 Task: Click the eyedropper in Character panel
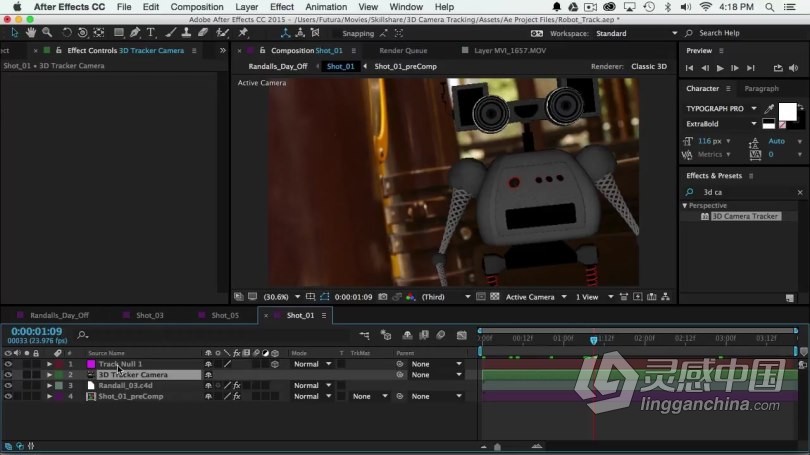[769, 108]
